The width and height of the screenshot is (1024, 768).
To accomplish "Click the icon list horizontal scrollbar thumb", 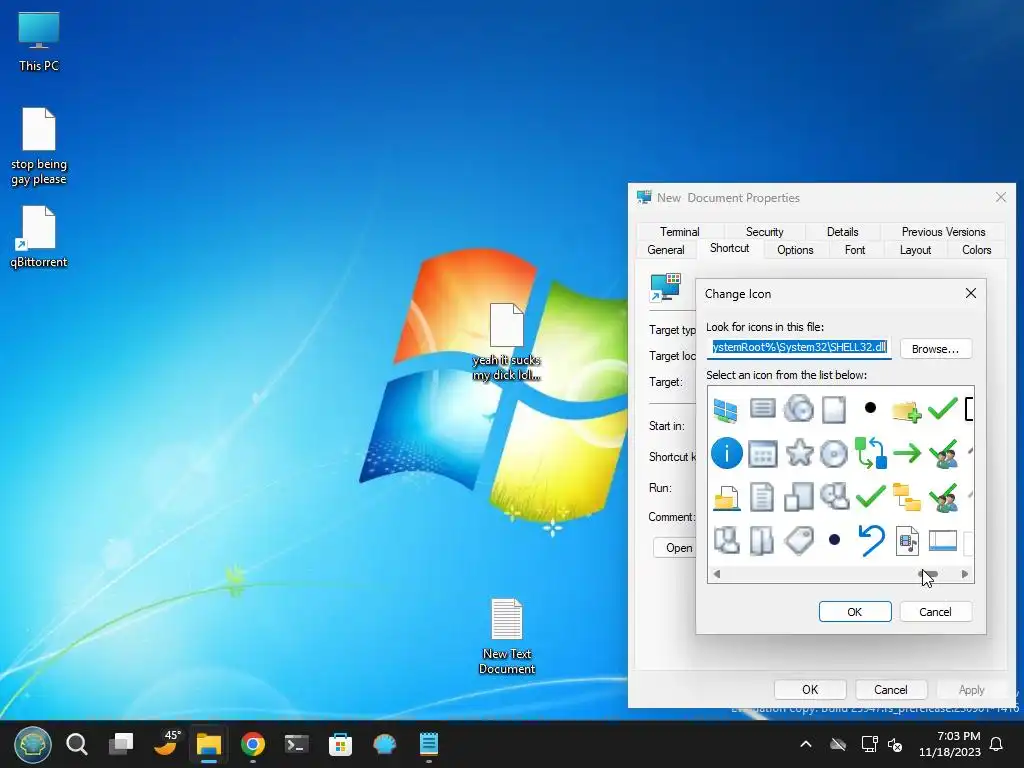I will pyautogui.click(x=929, y=574).
